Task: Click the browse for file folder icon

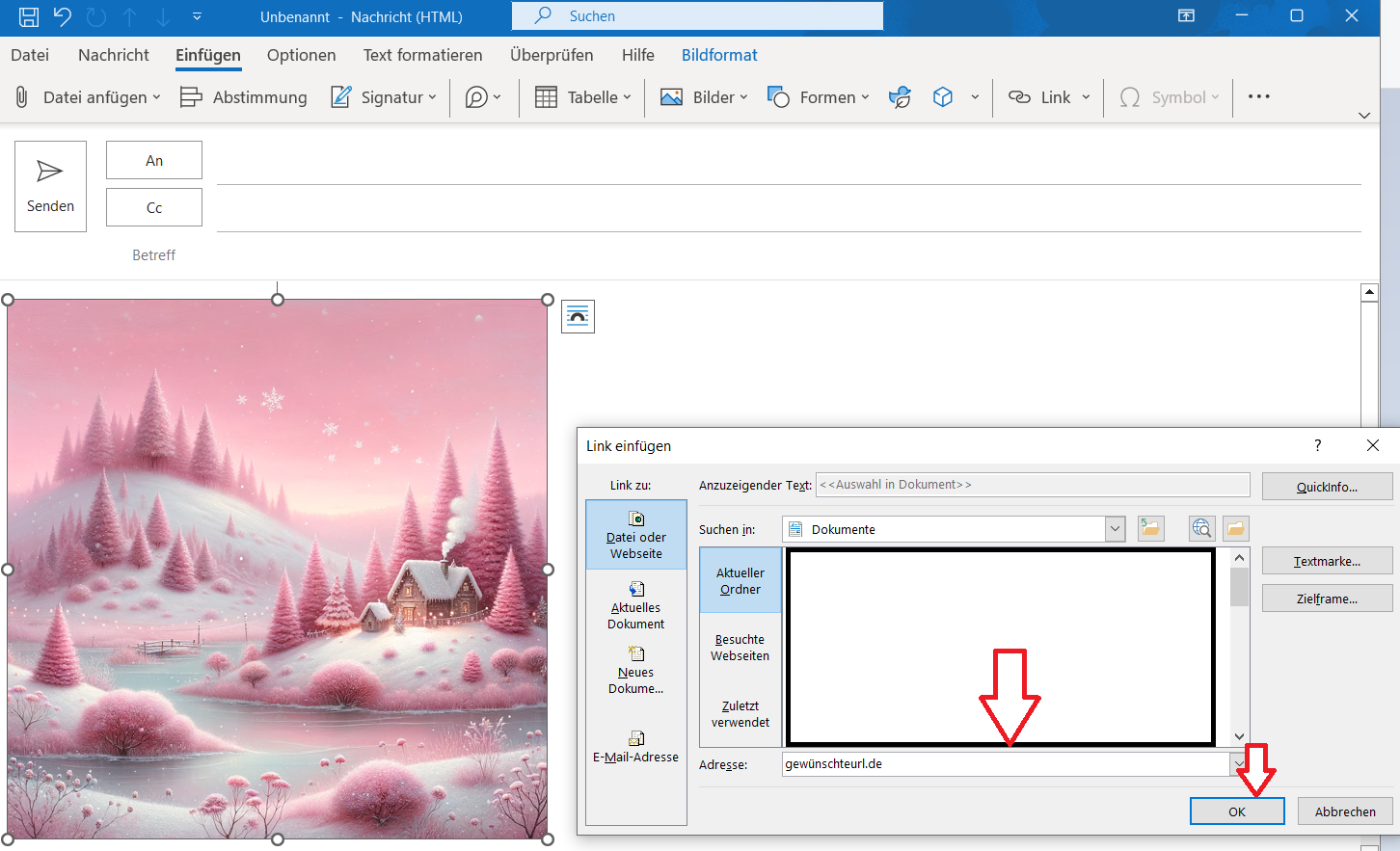Action: pyautogui.click(x=1236, y=528)
